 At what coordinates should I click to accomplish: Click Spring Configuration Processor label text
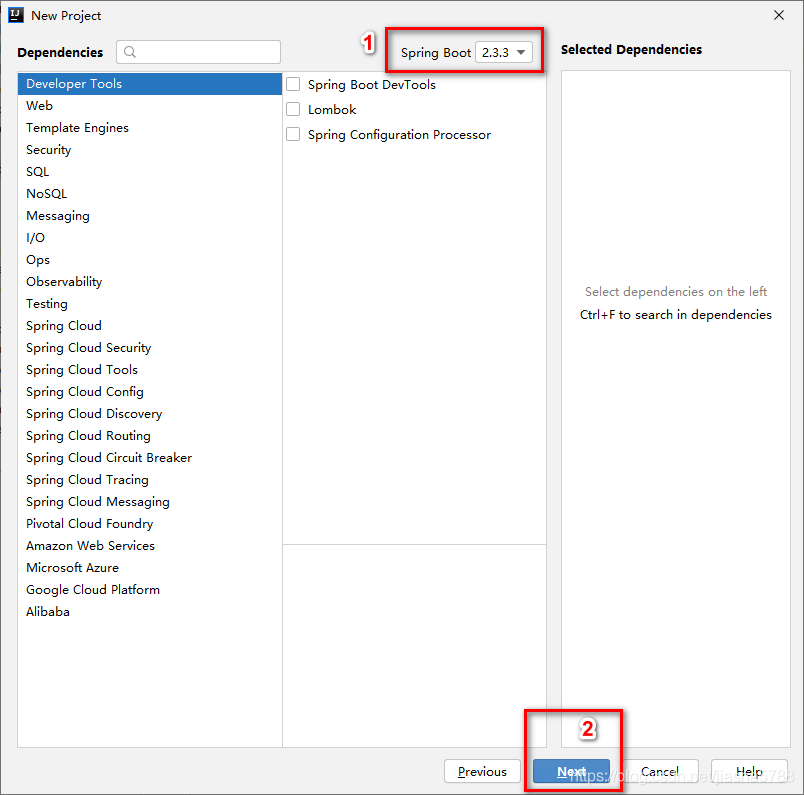pos(399,135)
